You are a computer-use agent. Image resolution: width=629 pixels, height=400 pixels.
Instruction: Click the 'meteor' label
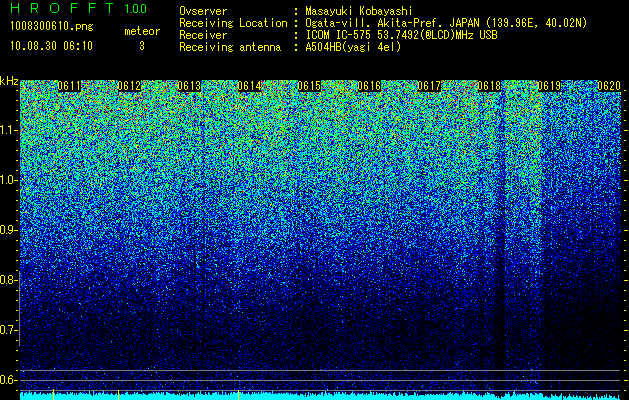[x=142, y=31]
